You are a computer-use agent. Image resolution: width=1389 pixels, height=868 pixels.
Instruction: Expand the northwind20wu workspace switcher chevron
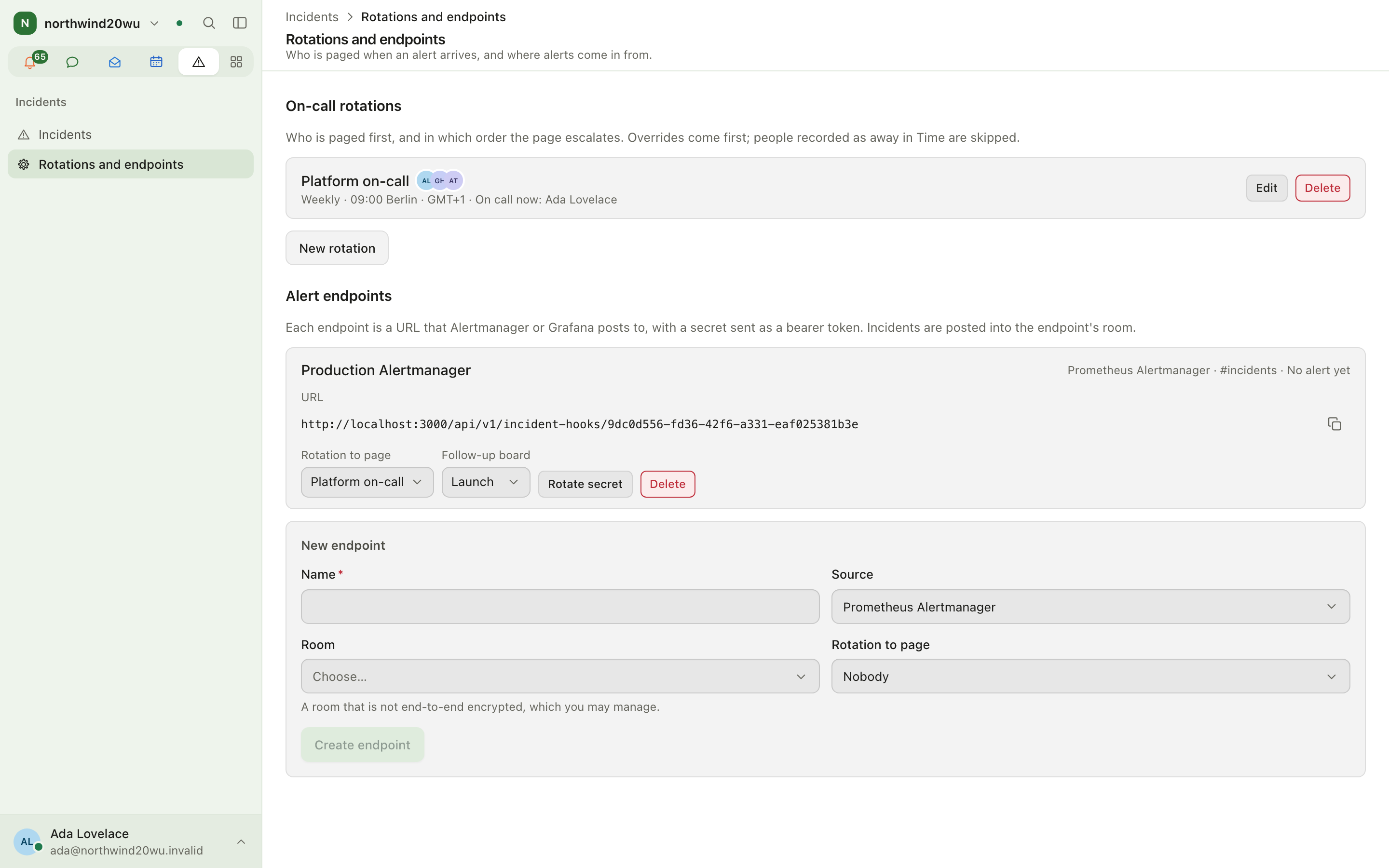(x=154, y=23)
